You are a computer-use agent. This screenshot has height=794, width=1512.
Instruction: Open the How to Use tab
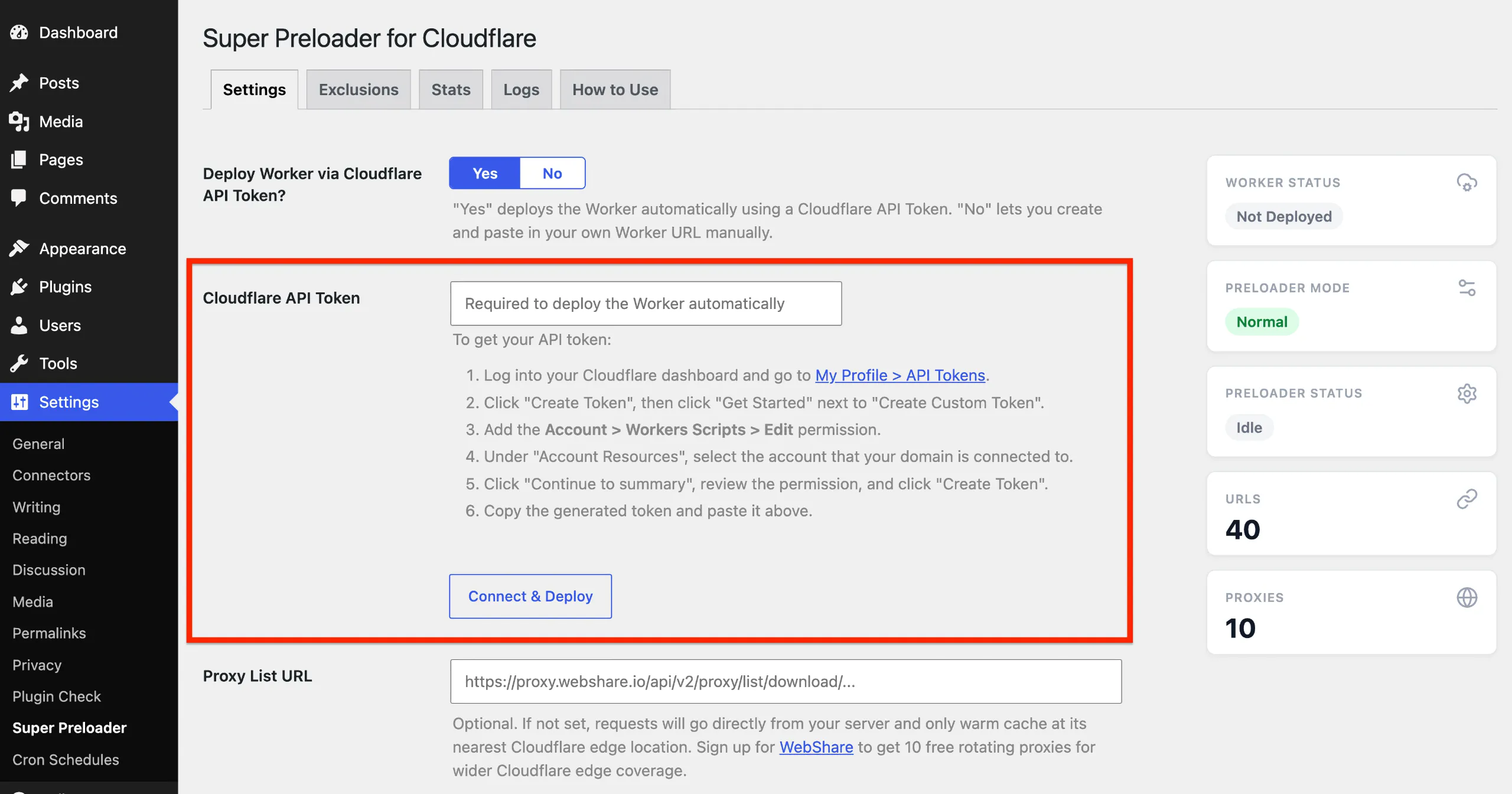[x=615, y=89]
